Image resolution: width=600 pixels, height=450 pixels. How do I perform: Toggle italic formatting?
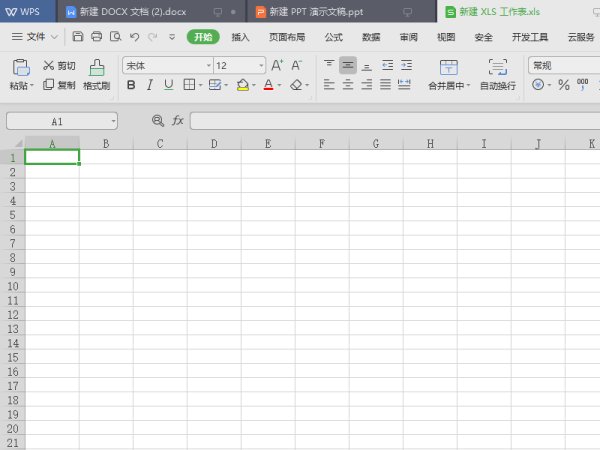click(150, 85)
